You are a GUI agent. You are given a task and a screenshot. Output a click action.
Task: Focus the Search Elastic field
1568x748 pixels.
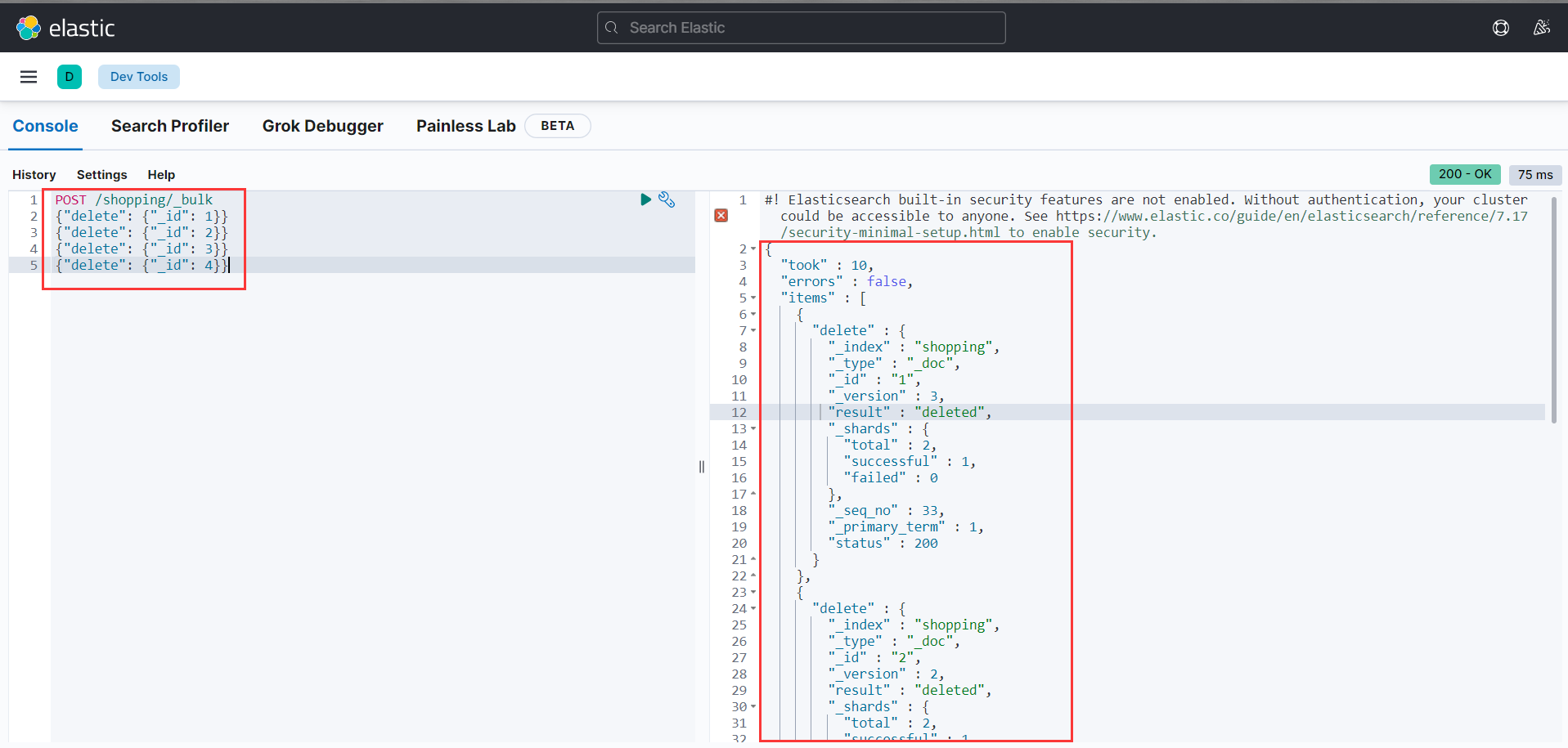tap(802, 28)
